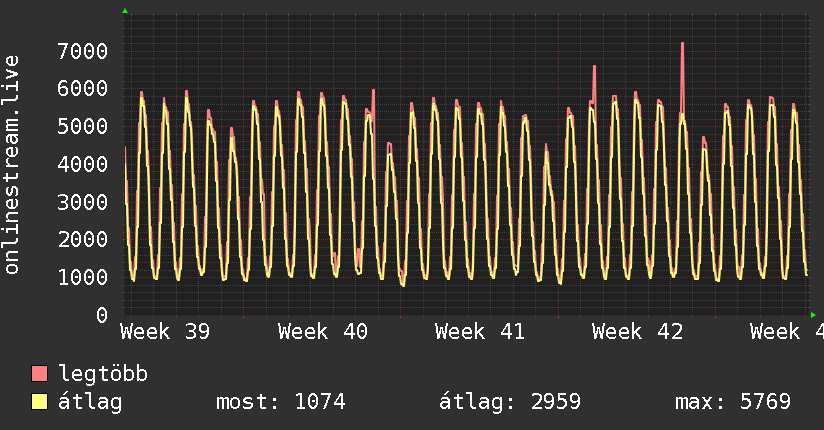Click the Week 42 axis label

pyautogui.click(x=637, y=332)
